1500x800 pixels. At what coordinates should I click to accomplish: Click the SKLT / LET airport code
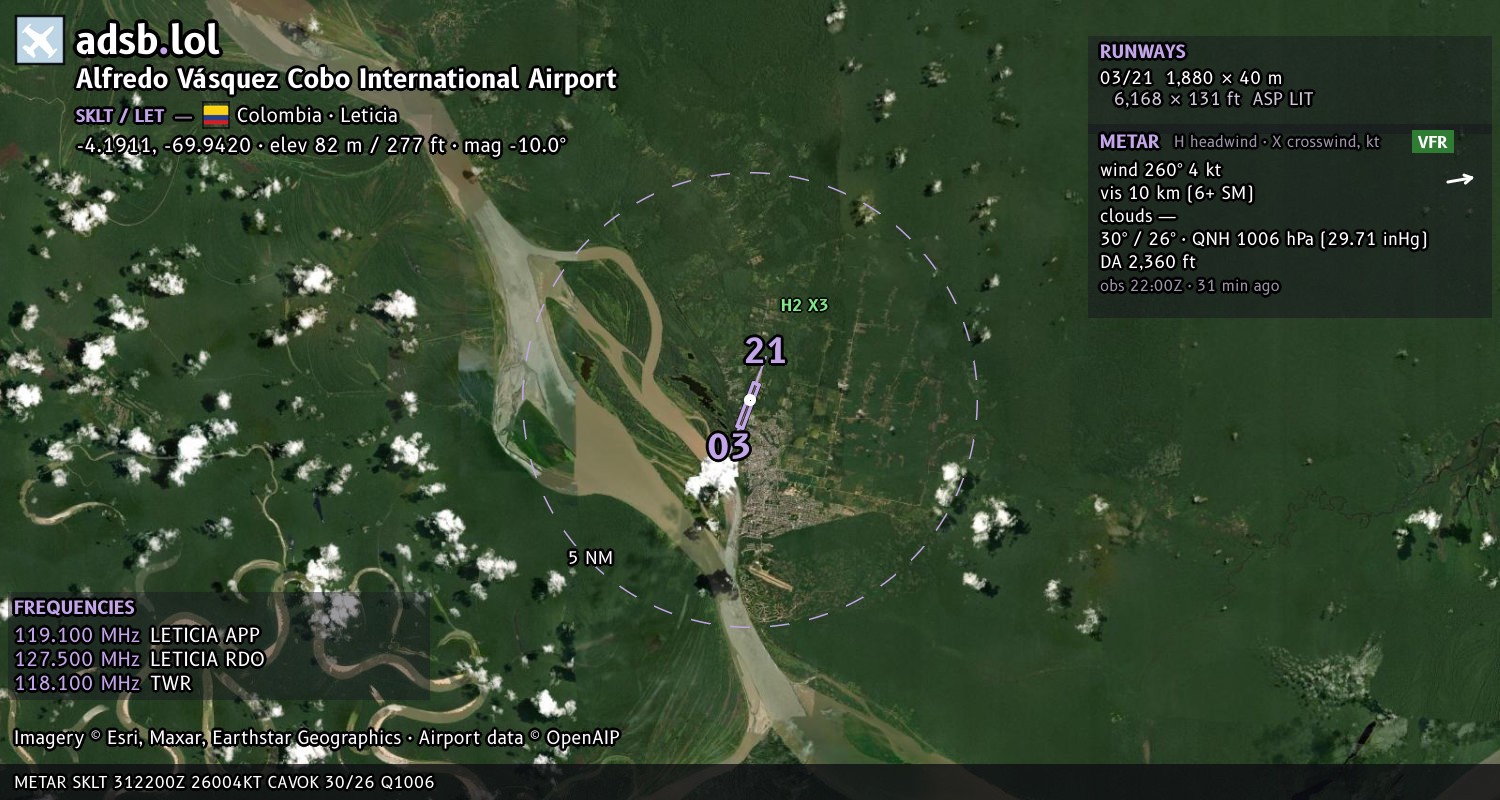pos(120,116)
